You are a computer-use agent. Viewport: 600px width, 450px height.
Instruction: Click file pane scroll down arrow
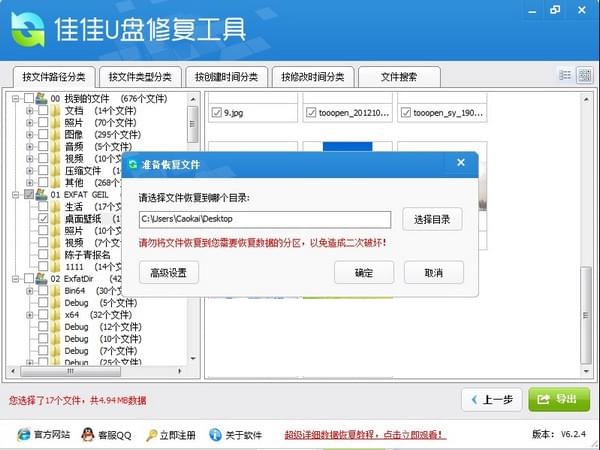coord(586,371)
